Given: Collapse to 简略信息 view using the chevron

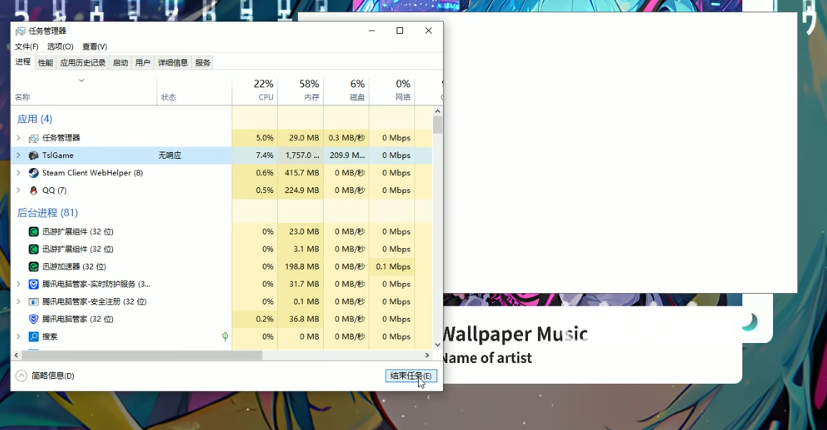Looking at the screenshot, I should point(21,376).
